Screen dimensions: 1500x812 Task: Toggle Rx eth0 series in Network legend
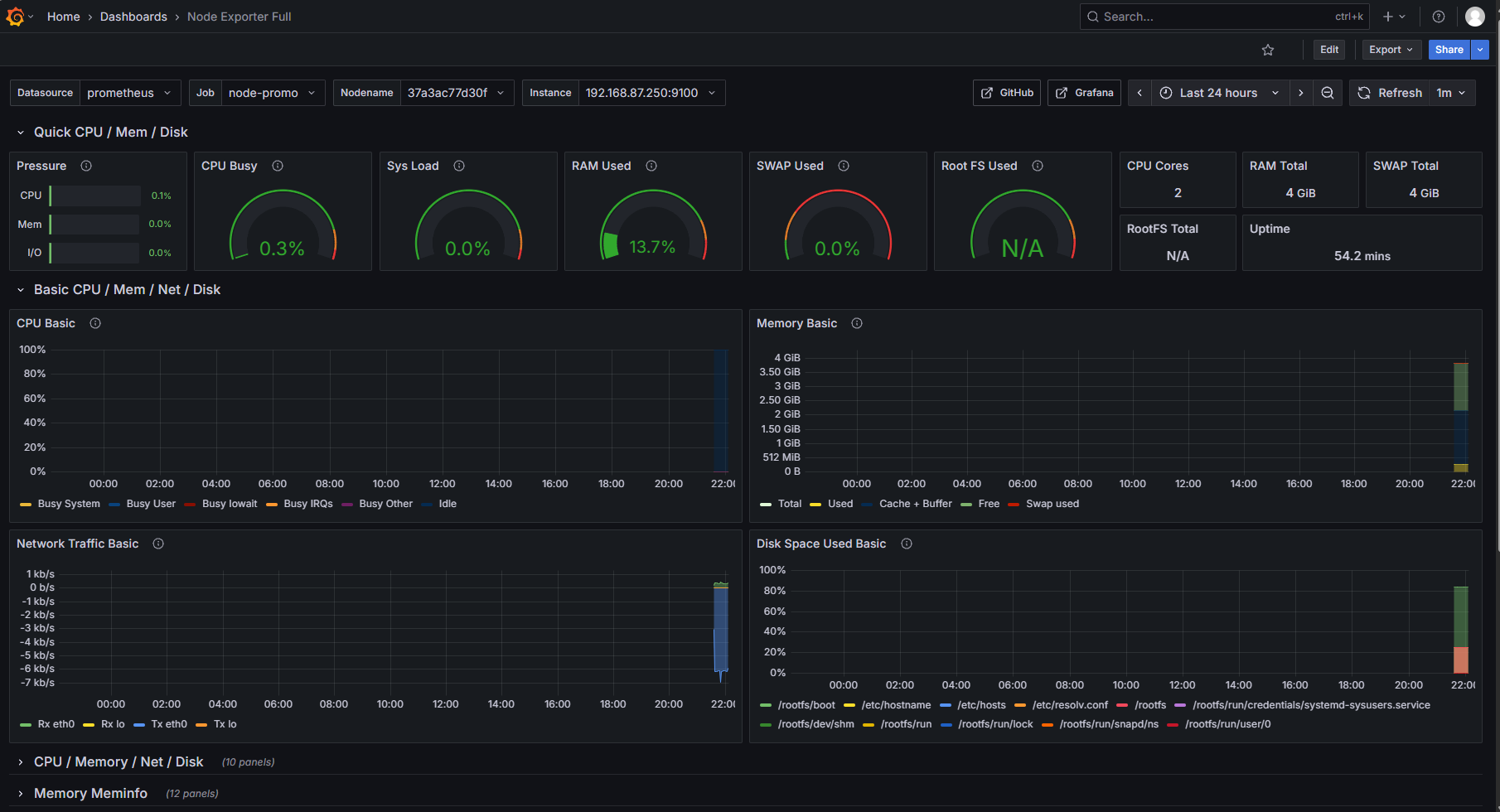56,724
